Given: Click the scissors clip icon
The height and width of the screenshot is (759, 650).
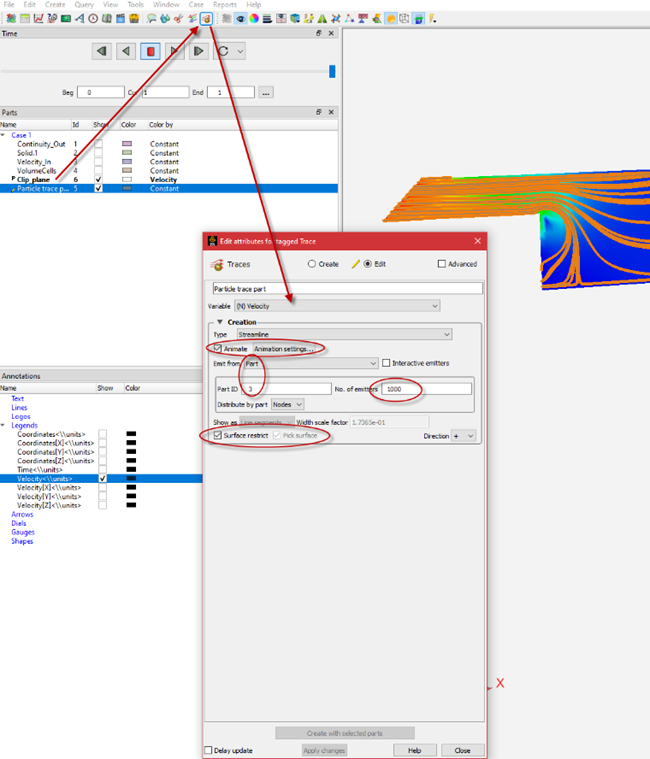Looking at the screenshot, I should tap(179, 19).
